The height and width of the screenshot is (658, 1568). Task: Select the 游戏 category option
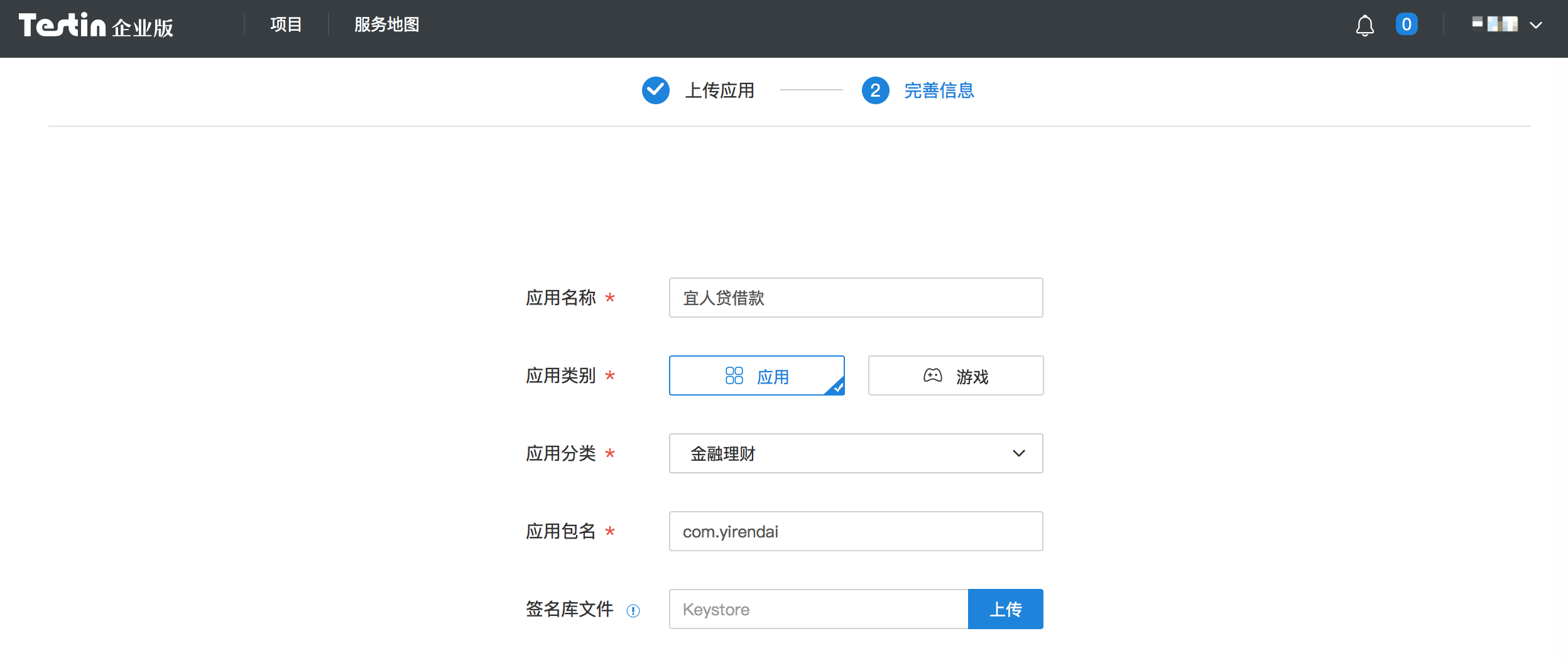point(956,375)
